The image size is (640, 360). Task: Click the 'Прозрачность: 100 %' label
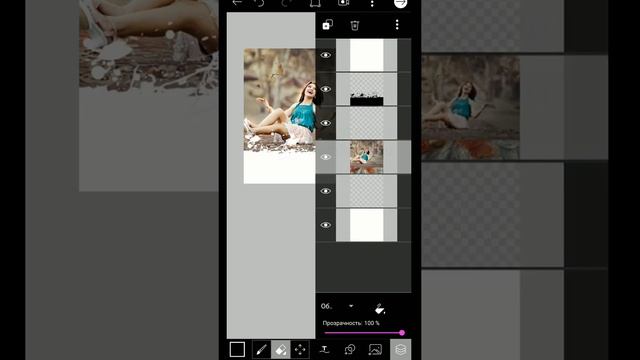click(x=351, y=323)
